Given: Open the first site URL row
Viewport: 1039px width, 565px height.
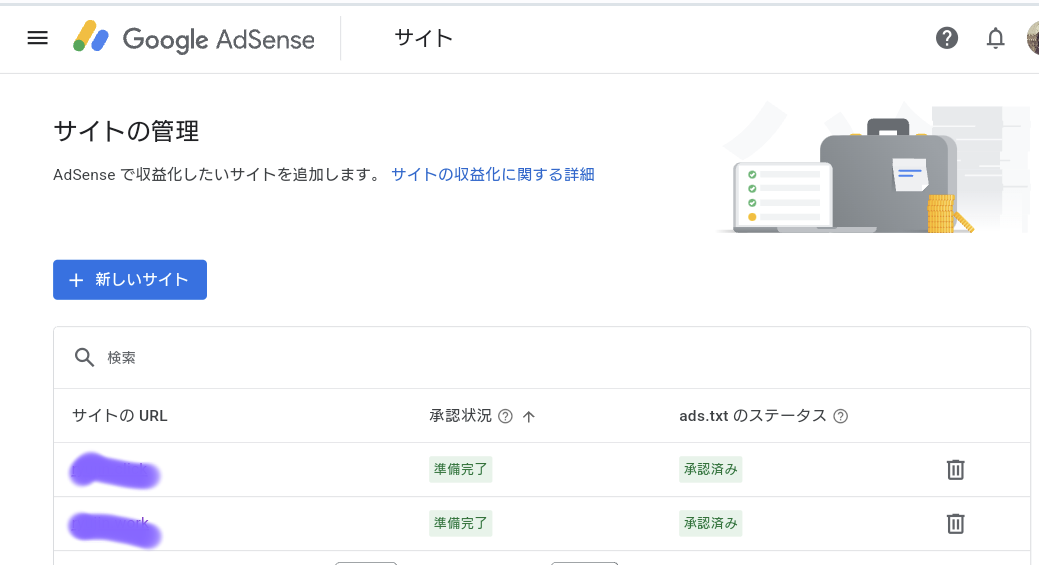Looking at the screenshot, I should (x=114, y=470).
